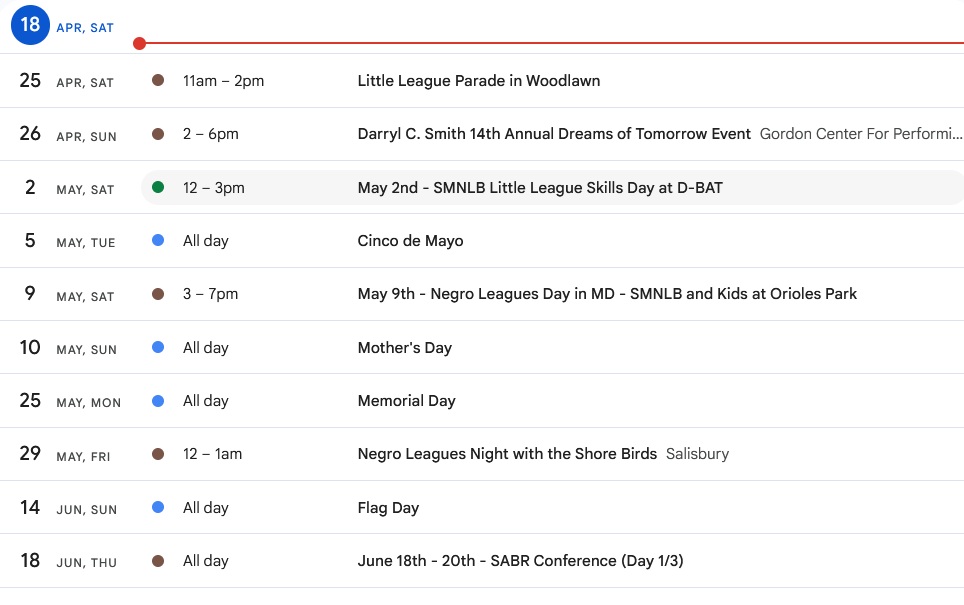Click the Salisbury location text

[697, 454]
